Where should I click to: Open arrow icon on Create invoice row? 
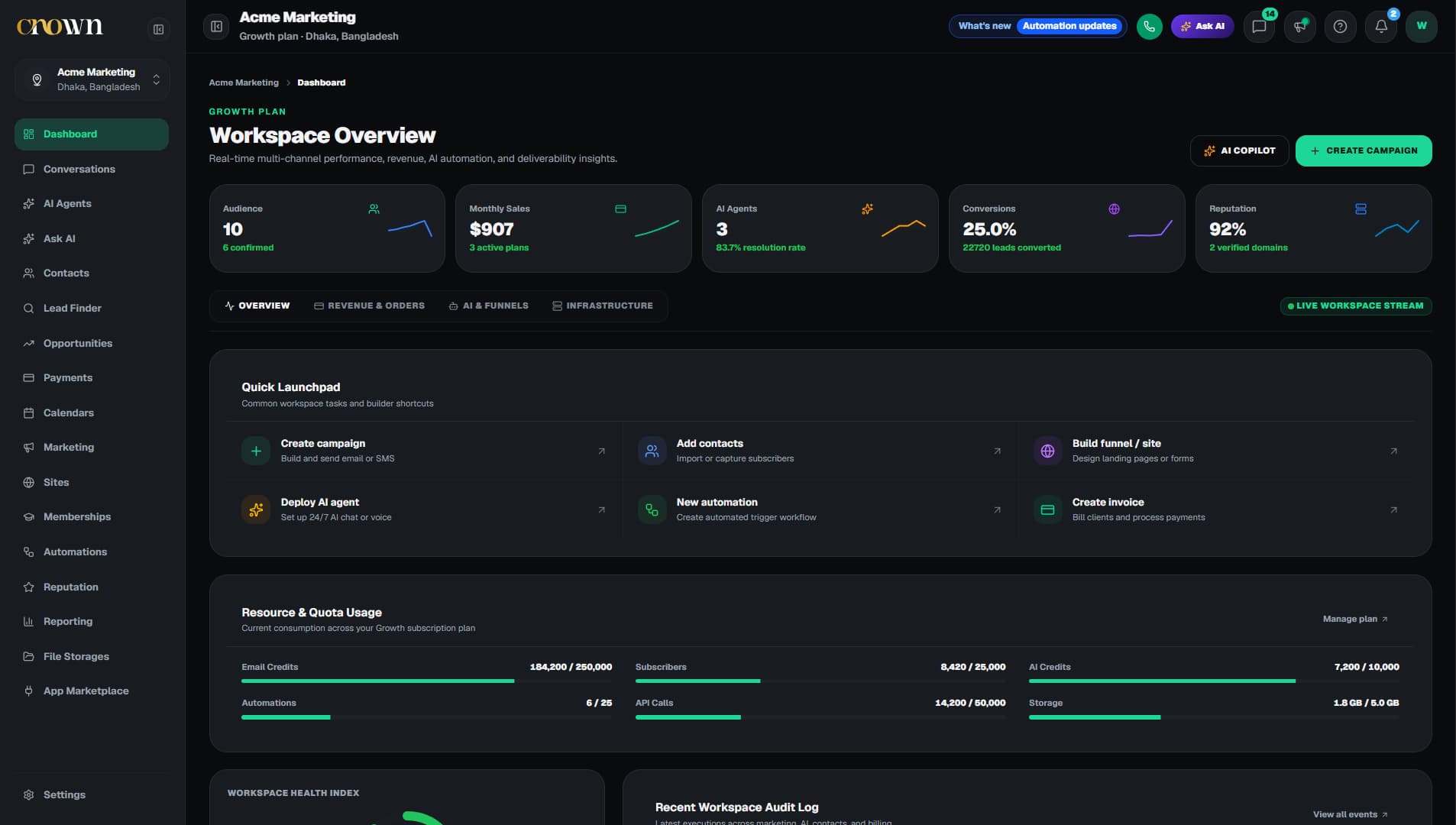(x=1393, y=510)
